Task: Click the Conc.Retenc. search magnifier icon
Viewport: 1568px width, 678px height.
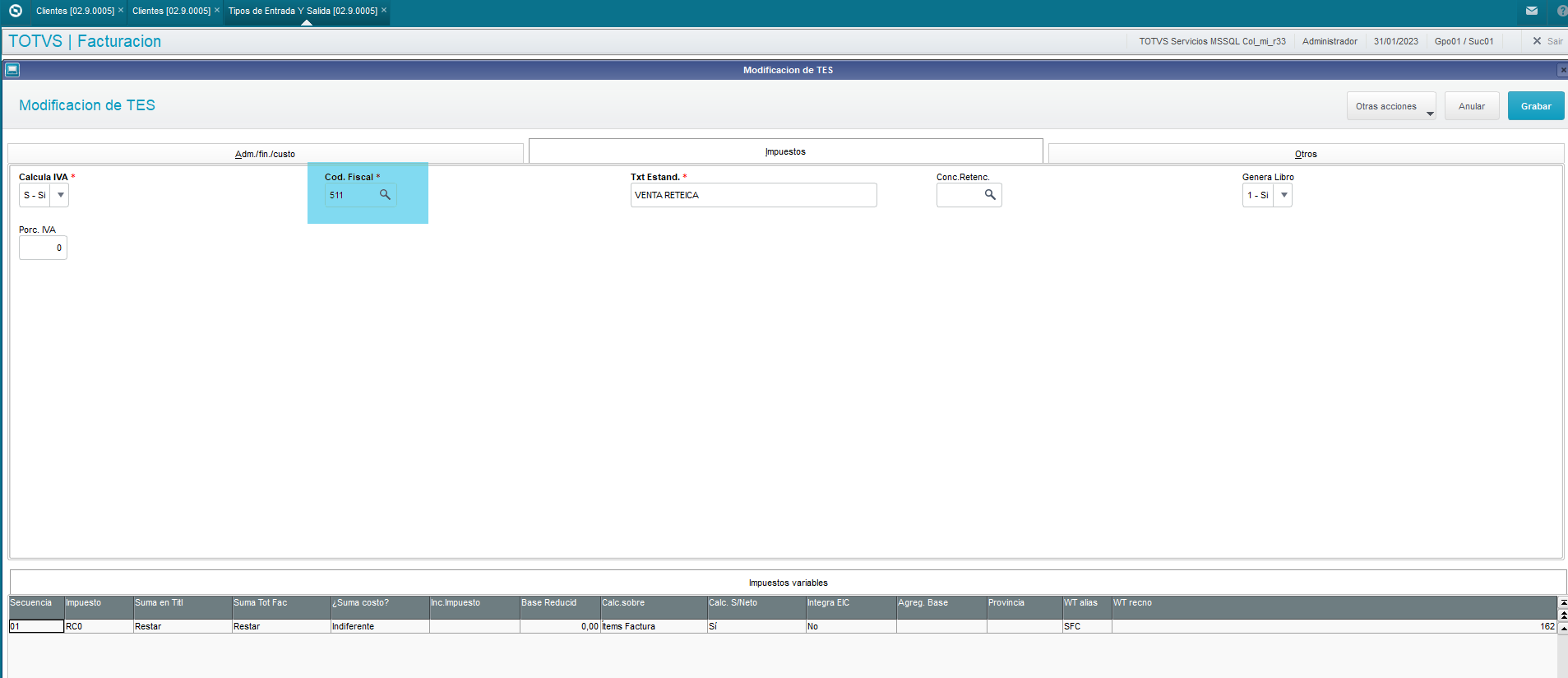Action: point(990,195)
